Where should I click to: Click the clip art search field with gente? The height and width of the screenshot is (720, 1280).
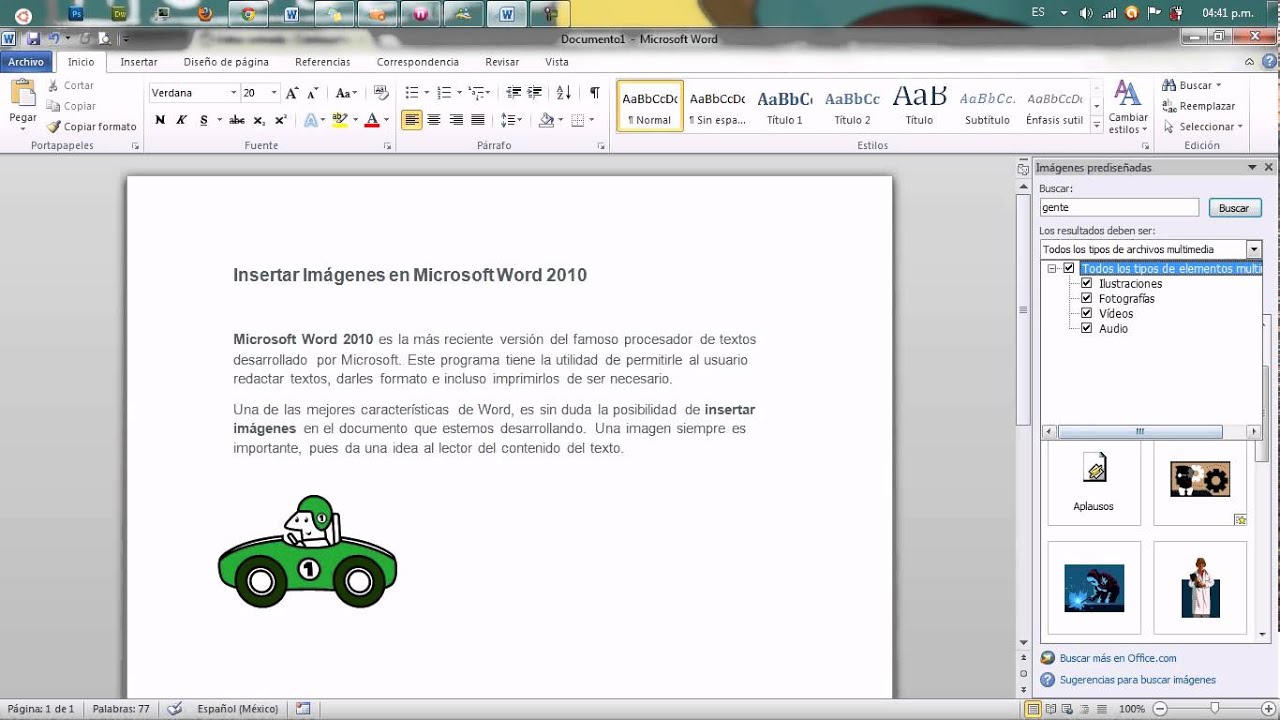(x=1119, y=208)
